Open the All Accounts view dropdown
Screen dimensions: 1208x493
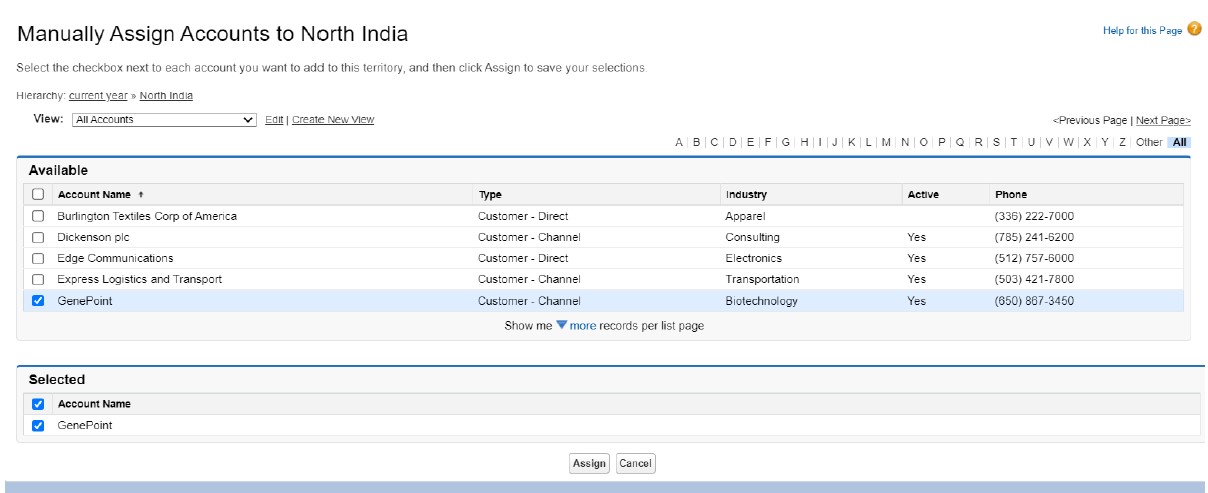(x=165, y=120)
